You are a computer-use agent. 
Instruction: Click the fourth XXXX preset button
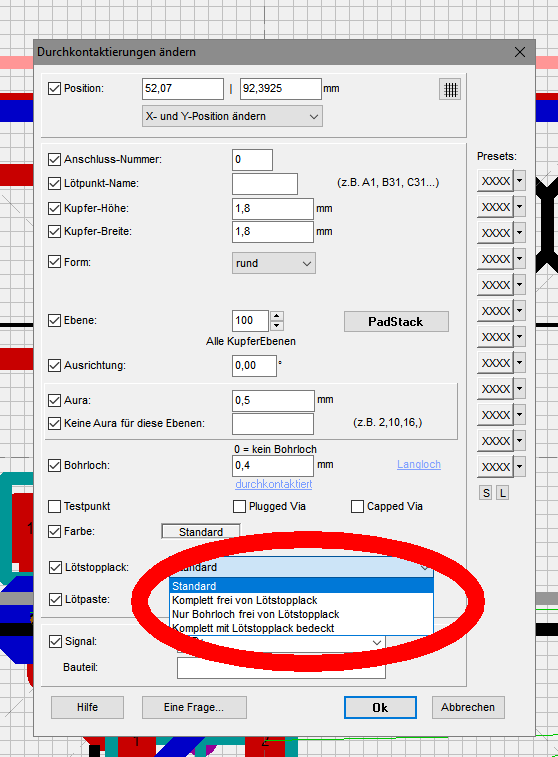[495, 259]
